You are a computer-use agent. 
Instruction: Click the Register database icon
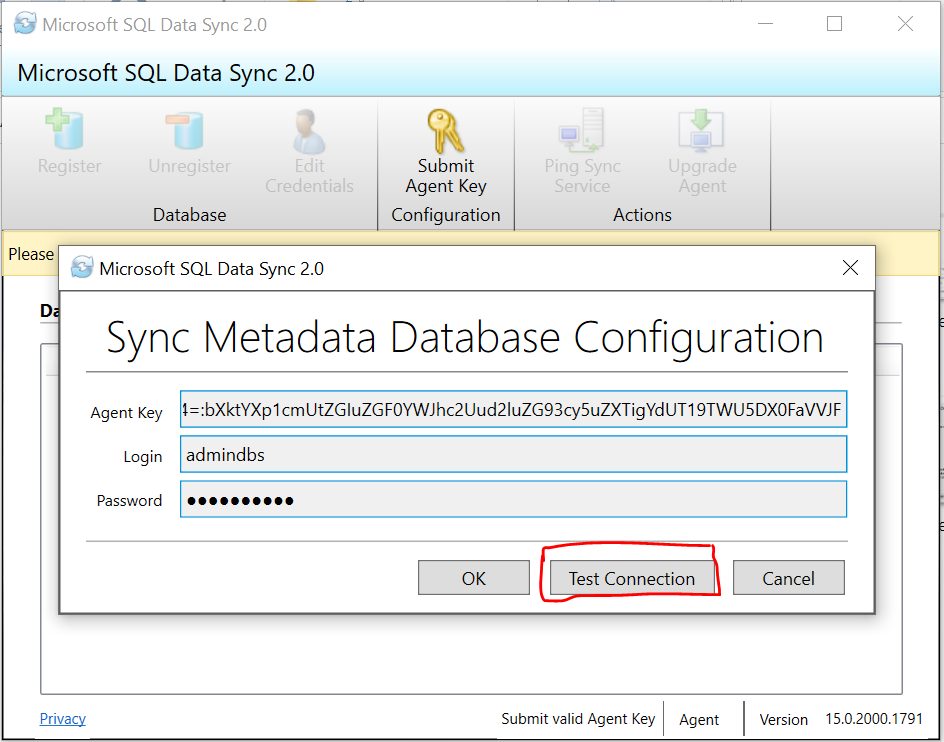[69, 131]
